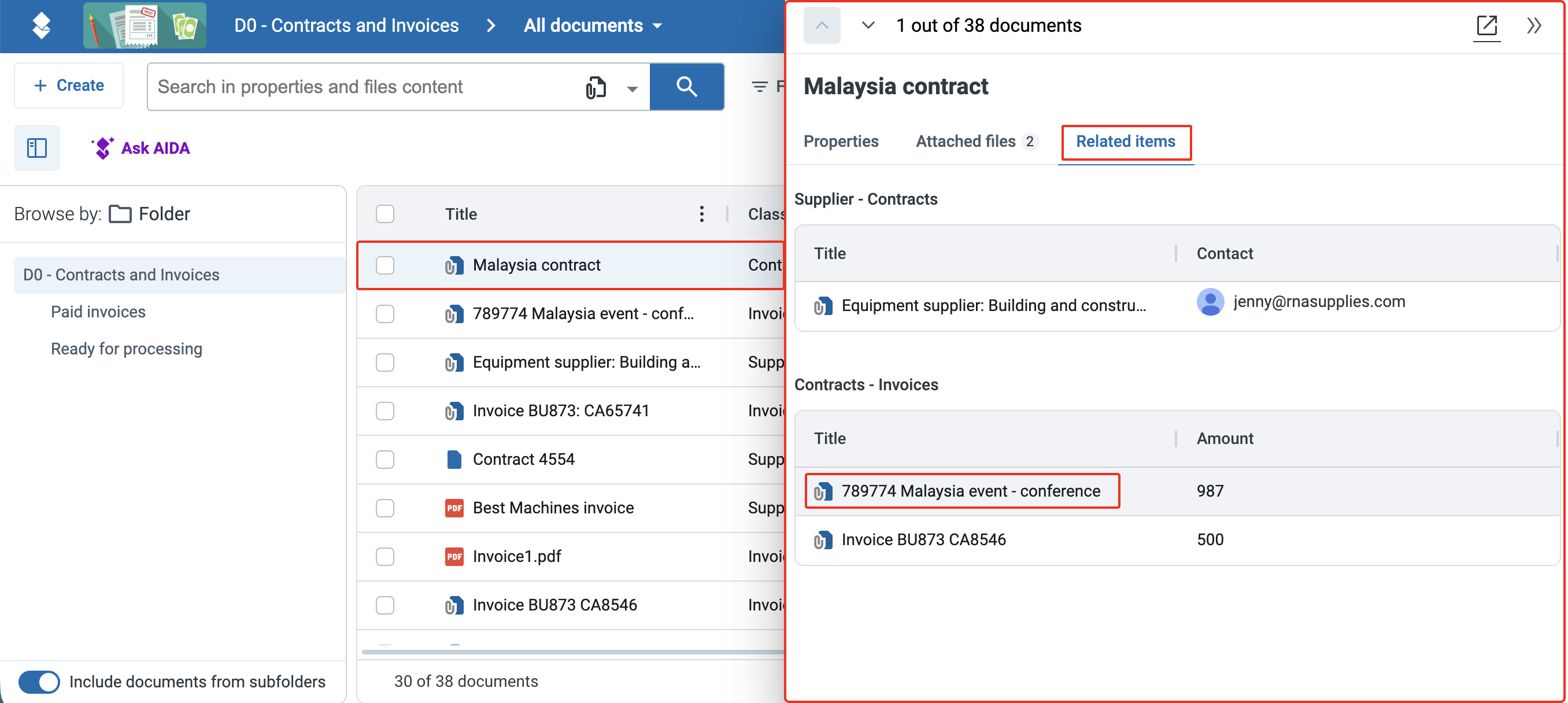Open related Invoice BU873 CA8546 item
The image size is (1568, 703).
click(x=923, y=540)
